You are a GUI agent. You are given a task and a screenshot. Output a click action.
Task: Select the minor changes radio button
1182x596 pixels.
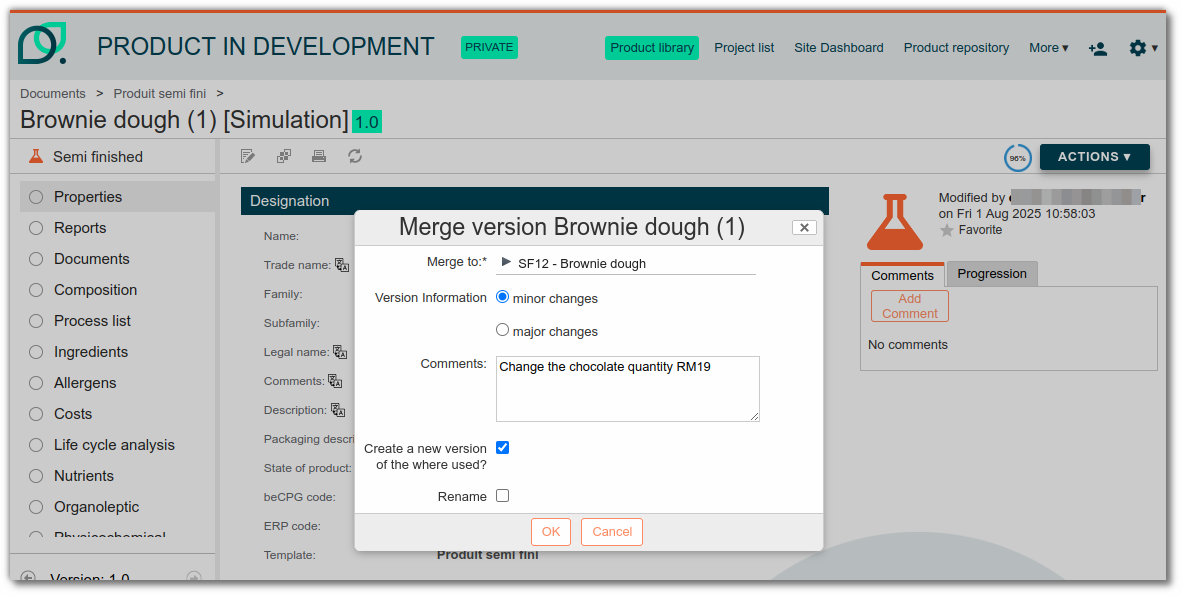tap(502, 296)
